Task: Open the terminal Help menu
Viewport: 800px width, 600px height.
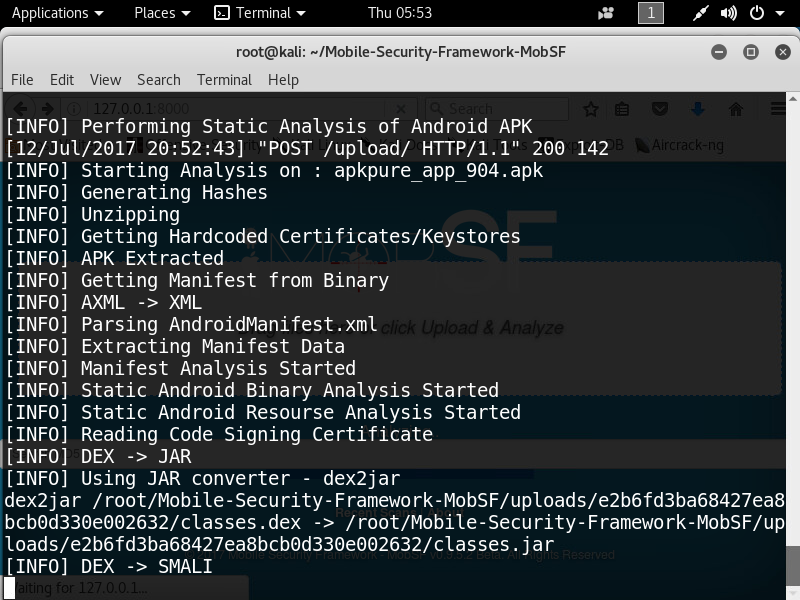Action: (x=283, y=80)
